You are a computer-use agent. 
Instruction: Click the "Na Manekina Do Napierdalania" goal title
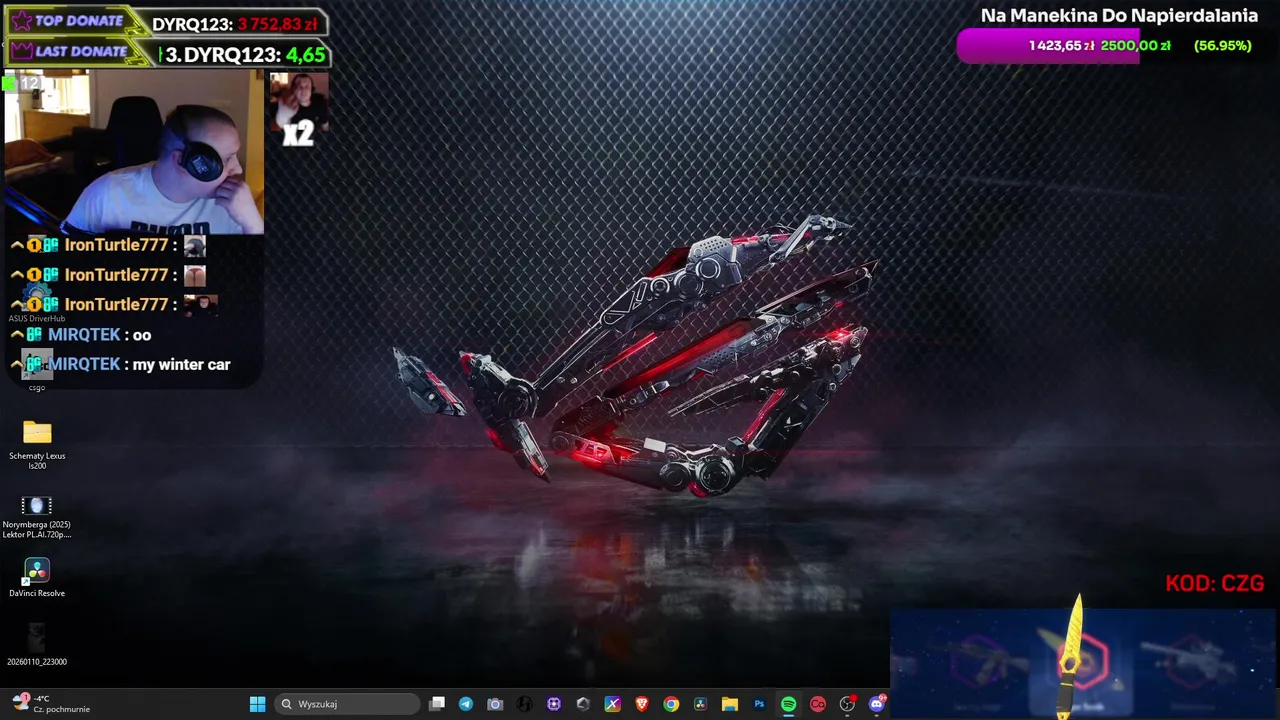pyautogui.click(x=1119, y=15)
